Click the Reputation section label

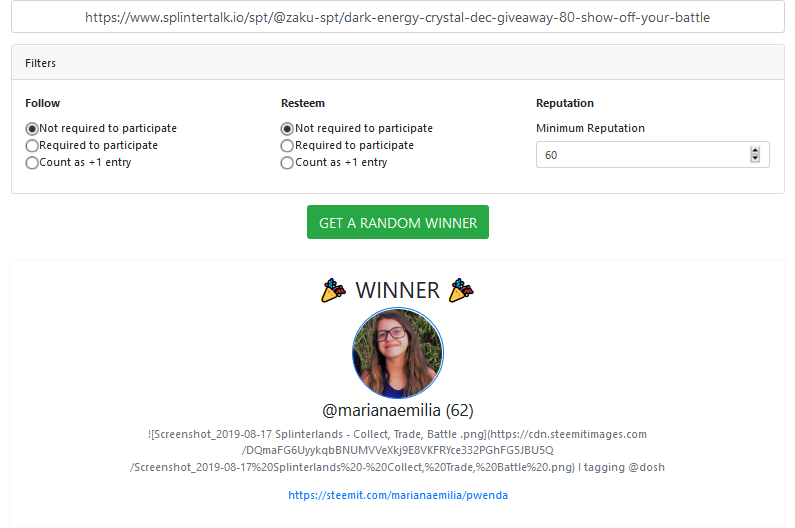(565, 103)
